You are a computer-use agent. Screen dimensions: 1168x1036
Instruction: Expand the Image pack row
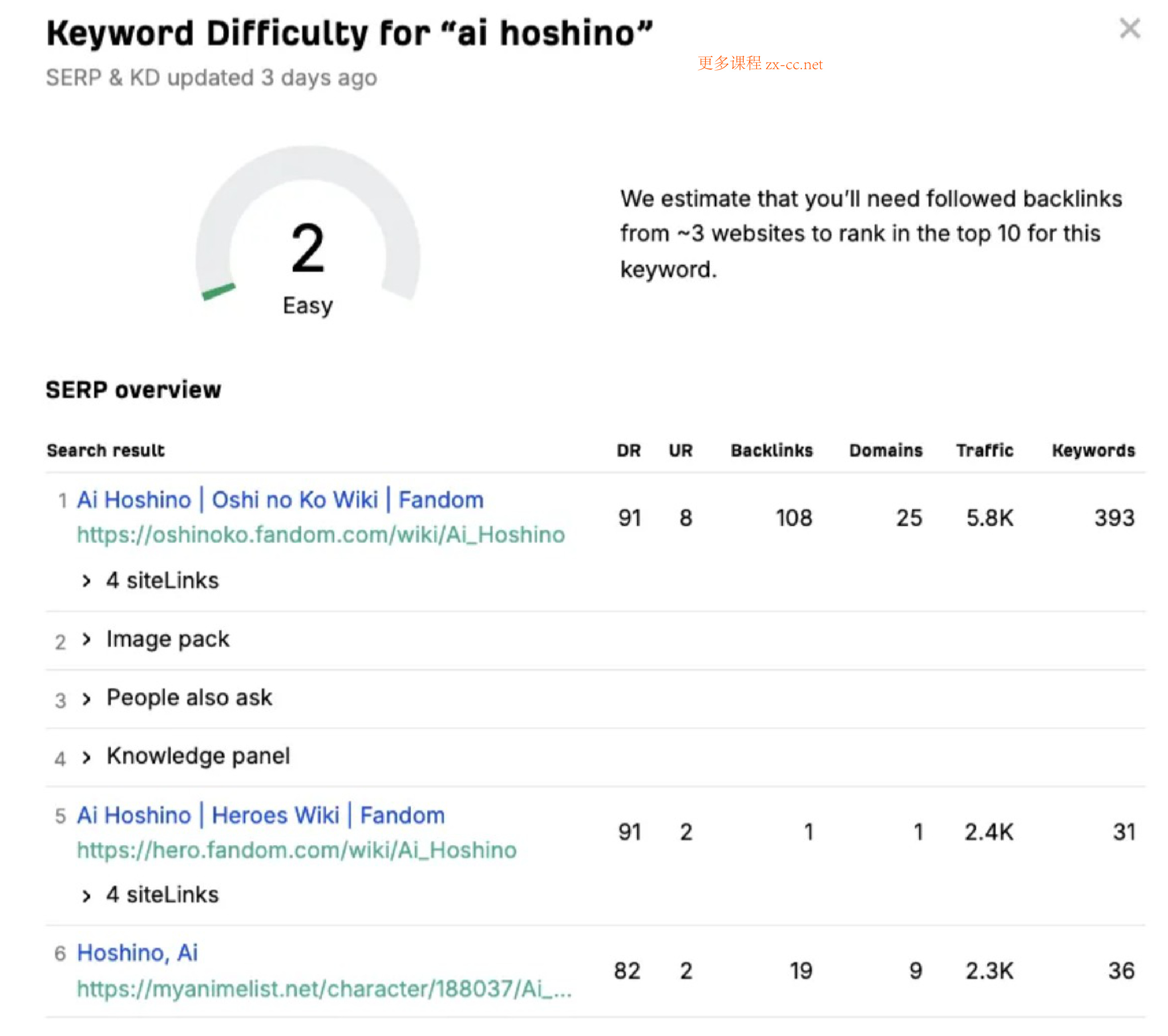click(x=86, y=639)
